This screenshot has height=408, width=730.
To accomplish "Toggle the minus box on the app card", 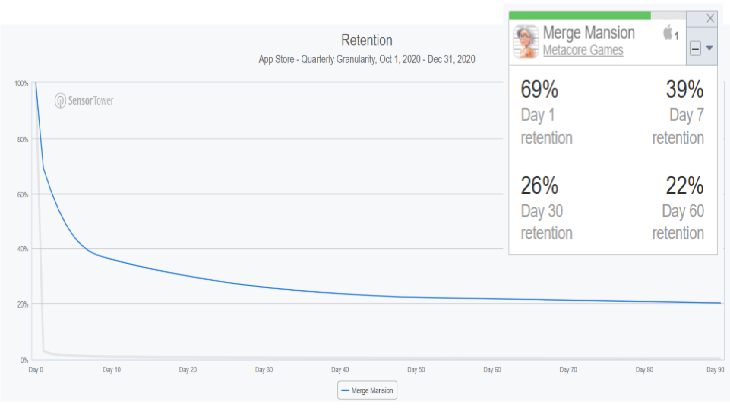I will tap(695, 48).
